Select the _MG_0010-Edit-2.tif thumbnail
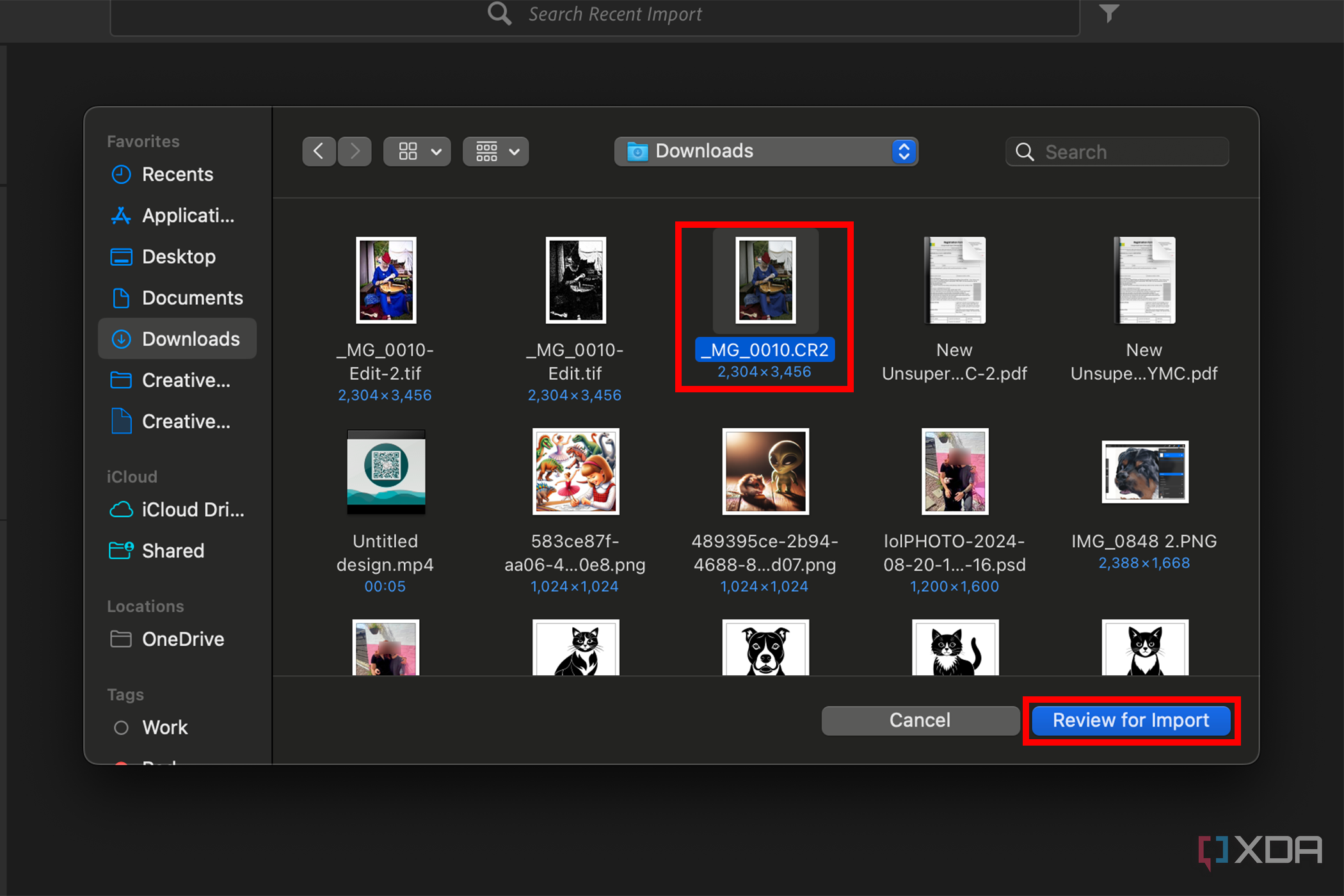Viewport: 1344px width, 896px height. (385, 280)
